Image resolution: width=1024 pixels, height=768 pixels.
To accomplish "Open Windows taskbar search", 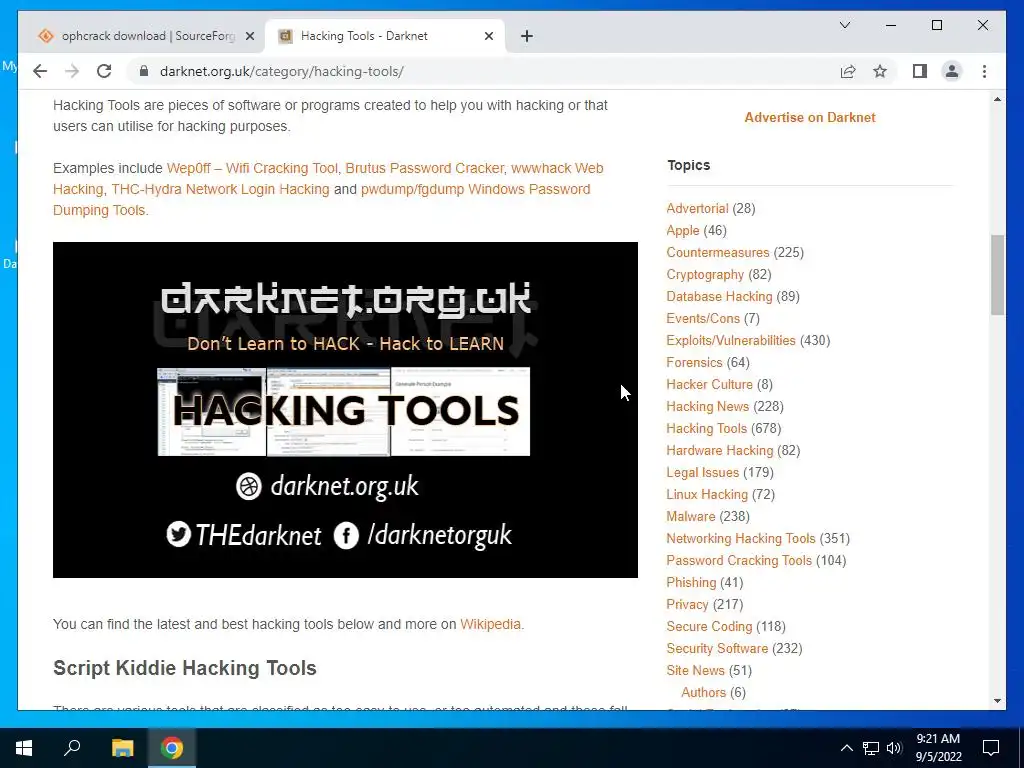I will [x=72, y=748].
